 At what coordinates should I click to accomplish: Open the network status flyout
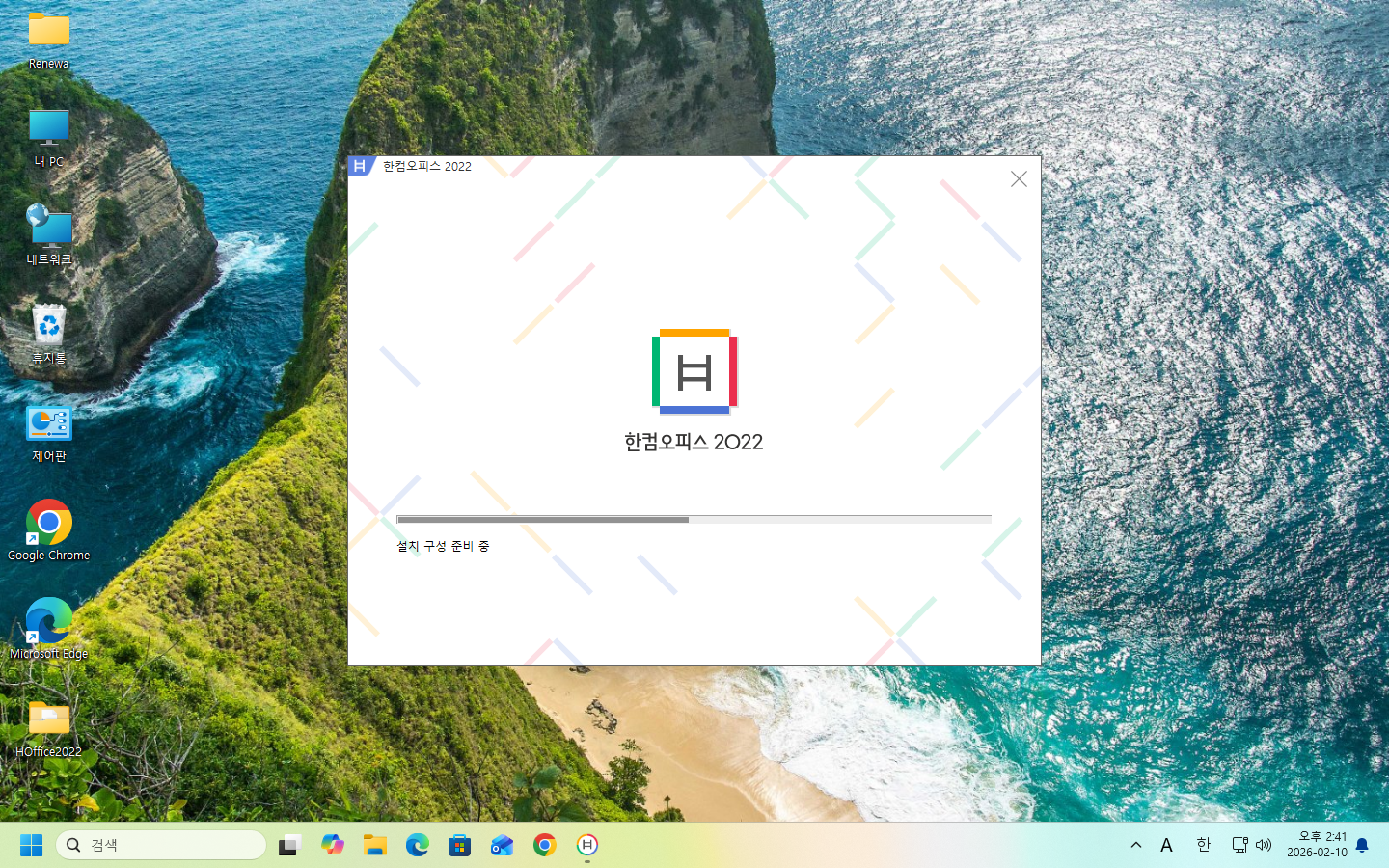click(1239, 845)
